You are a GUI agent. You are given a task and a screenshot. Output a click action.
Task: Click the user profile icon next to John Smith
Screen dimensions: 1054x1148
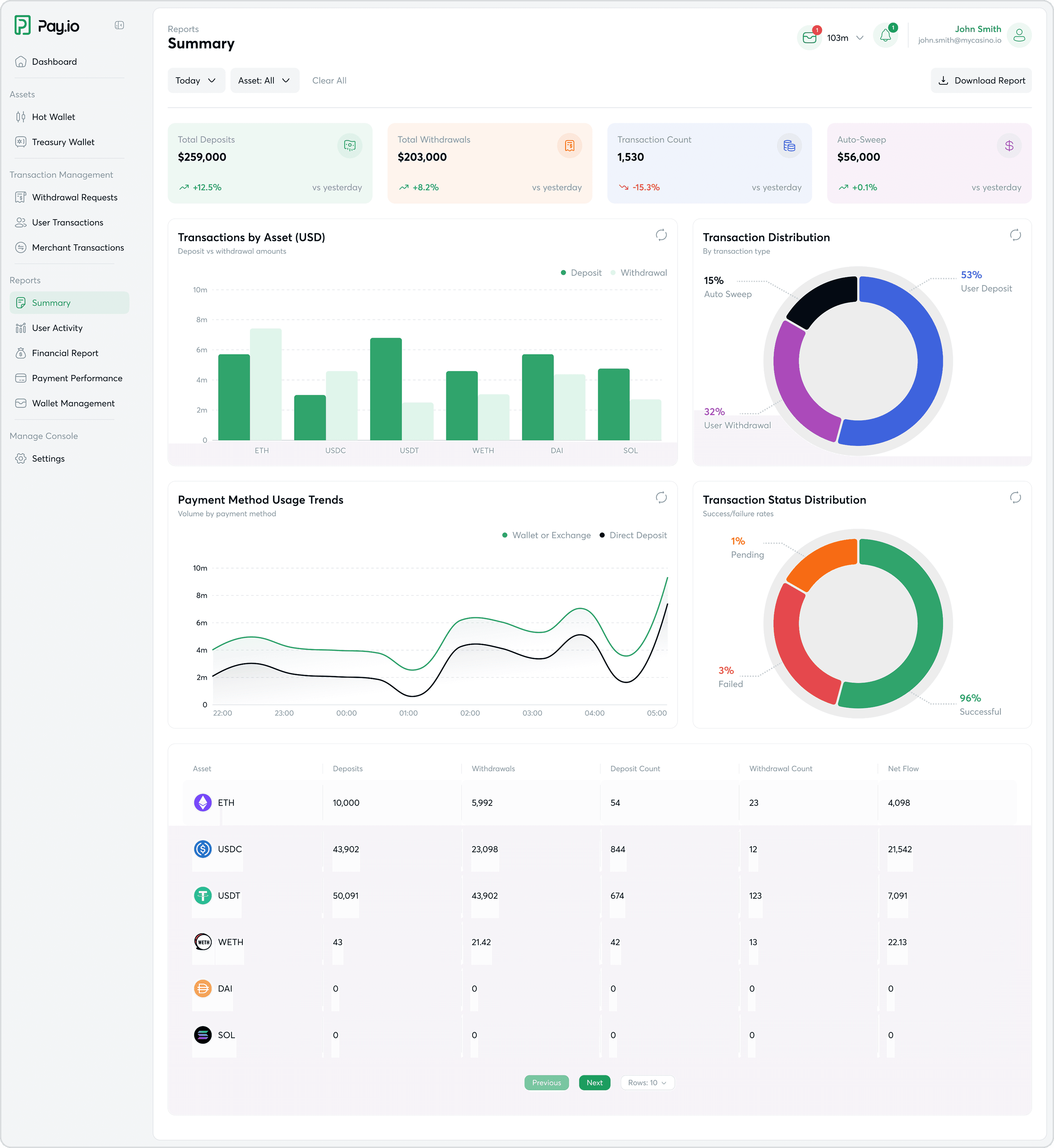point(1020,35)
